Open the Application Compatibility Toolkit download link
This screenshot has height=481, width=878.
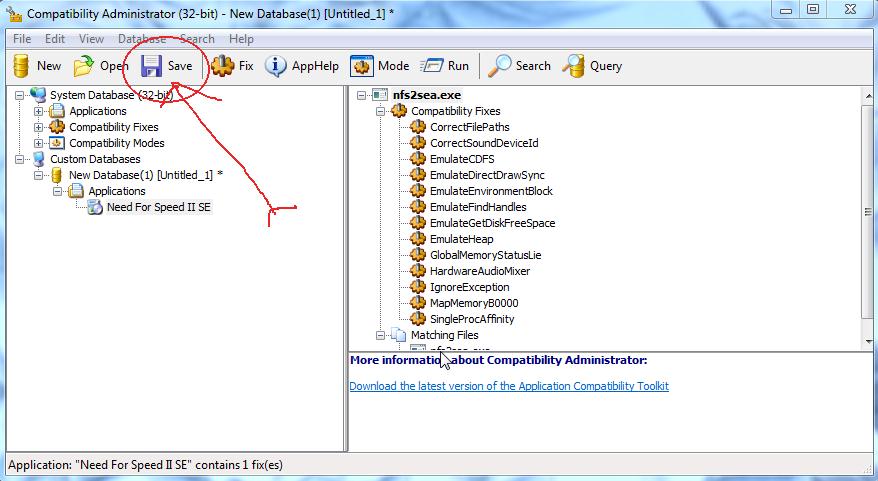[509, 386]
